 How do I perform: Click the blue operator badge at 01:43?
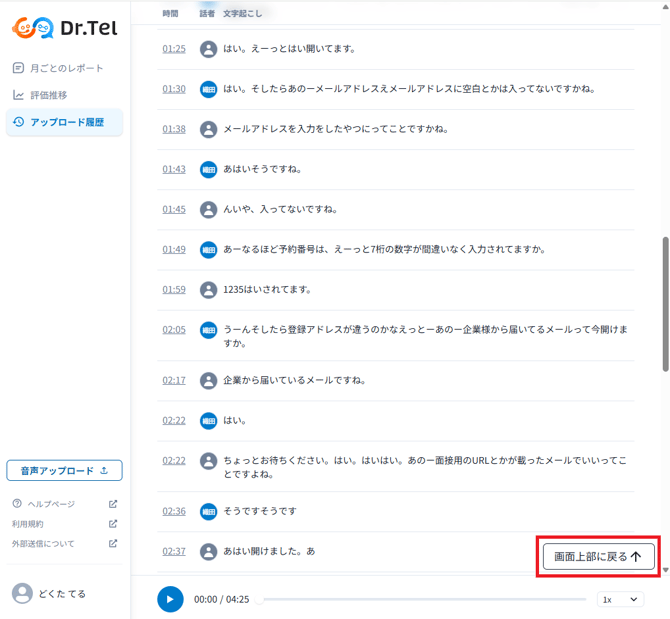[x=209, y=170]
